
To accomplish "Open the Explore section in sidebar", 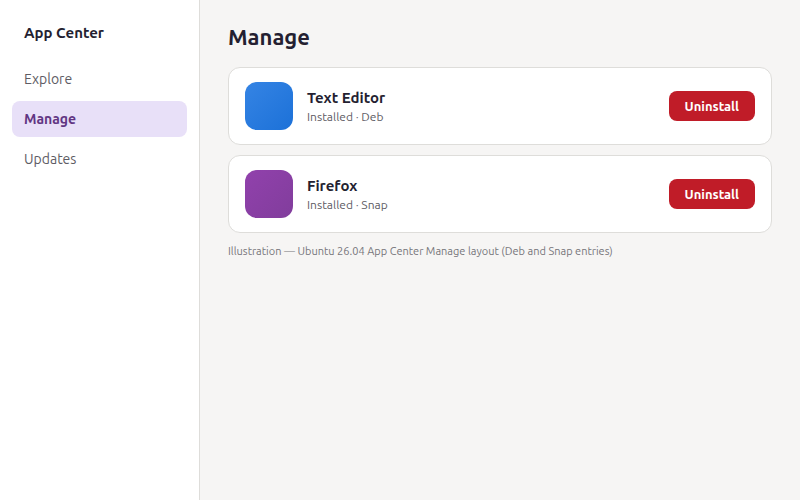I will [x=99, y=79].
